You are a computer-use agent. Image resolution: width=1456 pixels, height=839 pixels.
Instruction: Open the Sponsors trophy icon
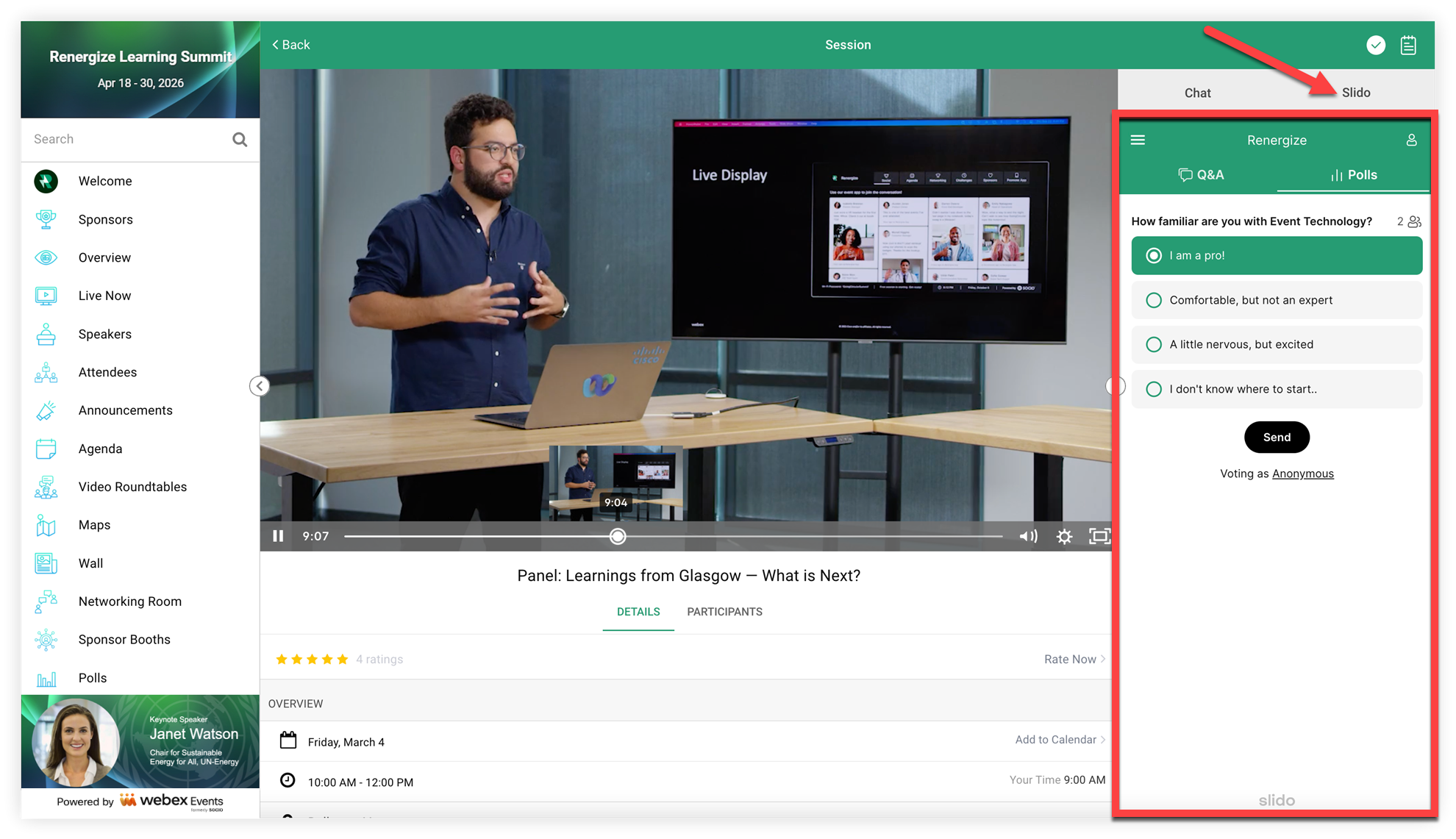(46, 219)
